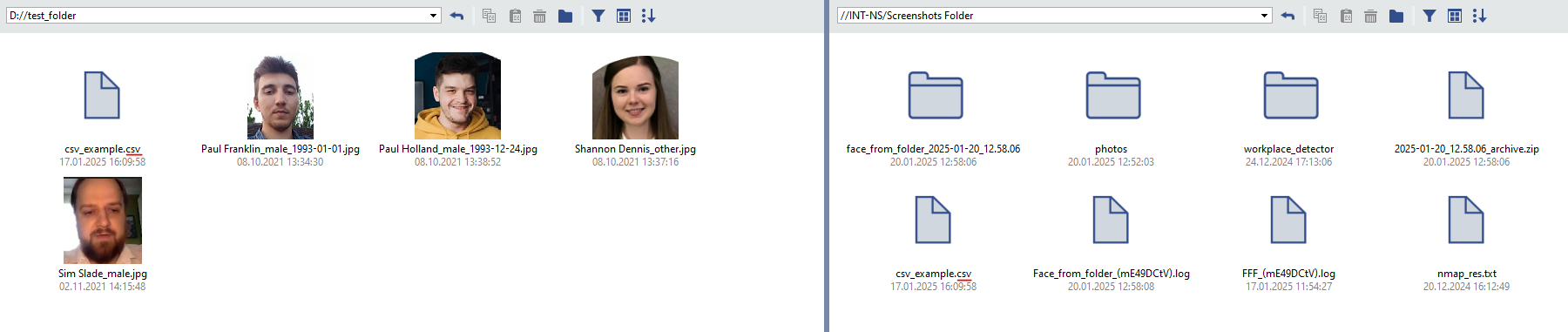The width and height of the screenshot is (1568, 332).
Task: Create new folder in left pane
Action: 565,16
